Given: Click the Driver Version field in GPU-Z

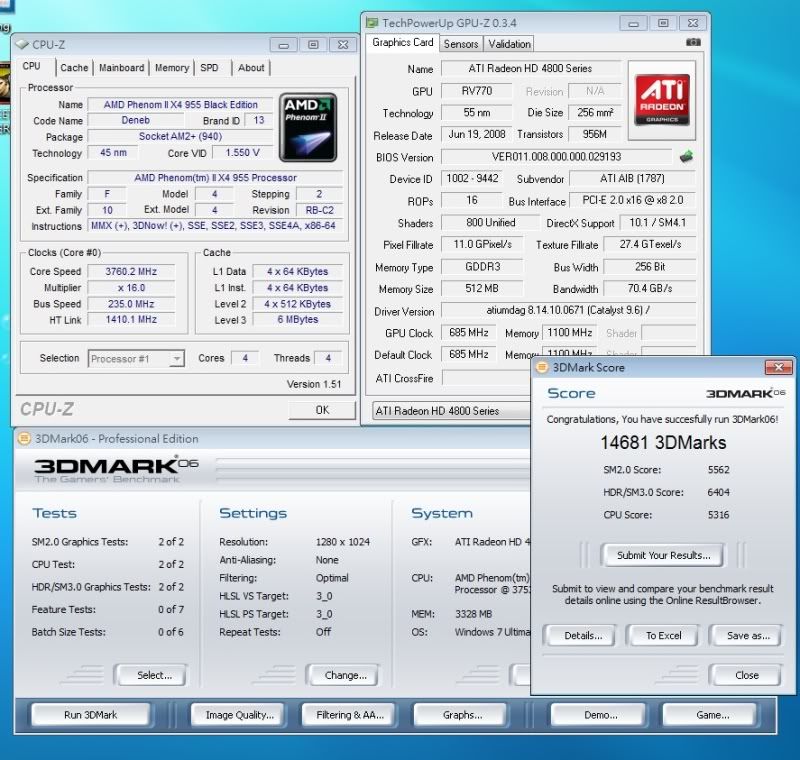Looking at the screenshot, I should pyautogui.click(x=568, y=310).
